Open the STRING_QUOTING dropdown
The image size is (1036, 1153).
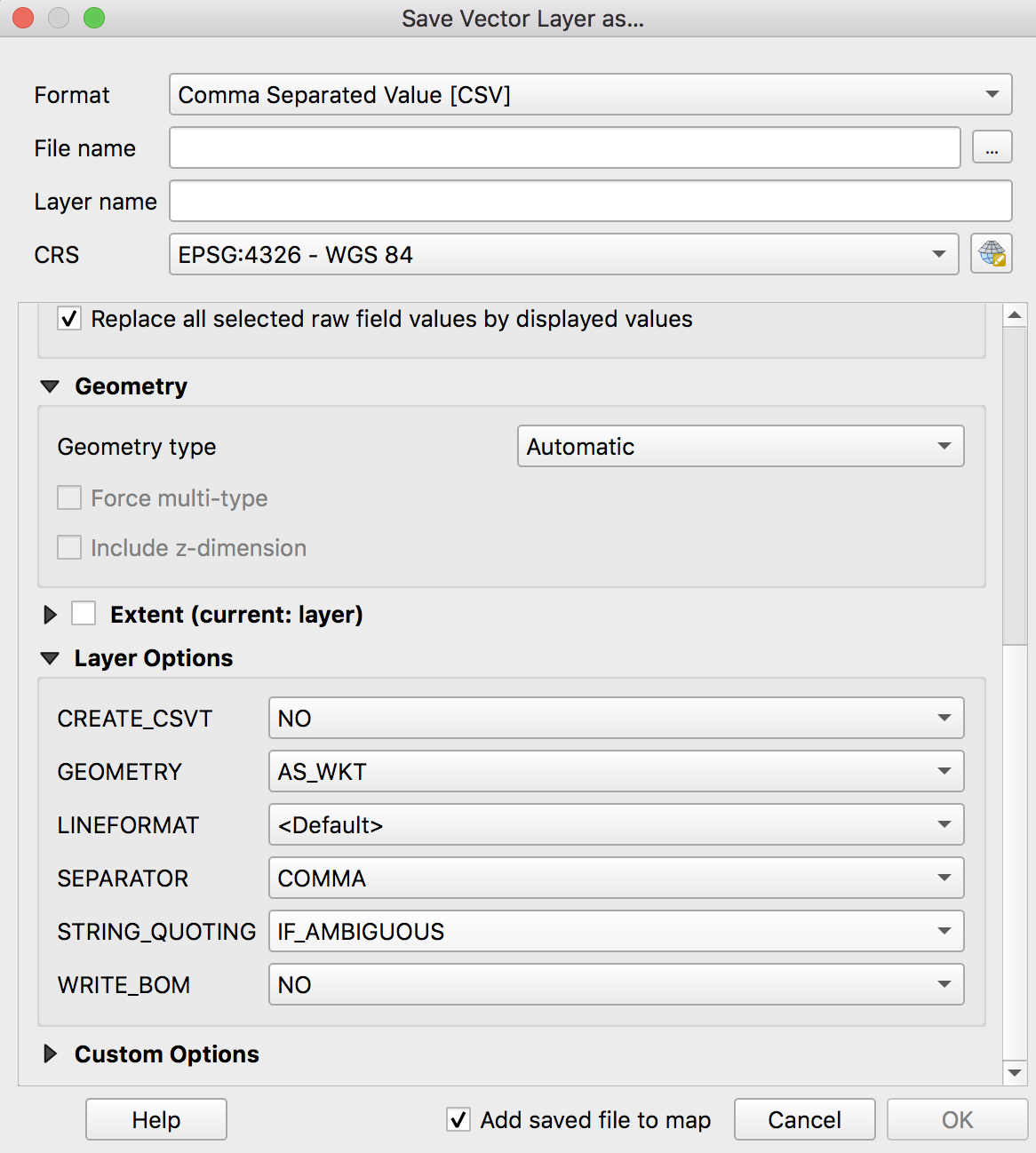coord(616,932)
